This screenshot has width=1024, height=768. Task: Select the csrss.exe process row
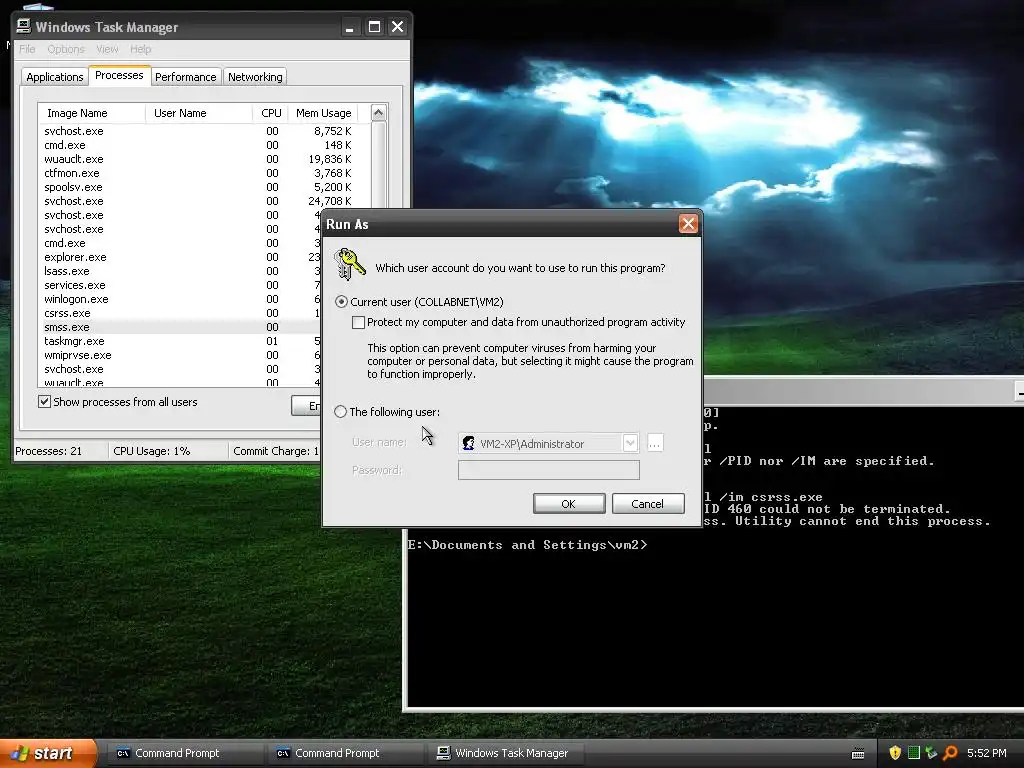coord(180,313)
